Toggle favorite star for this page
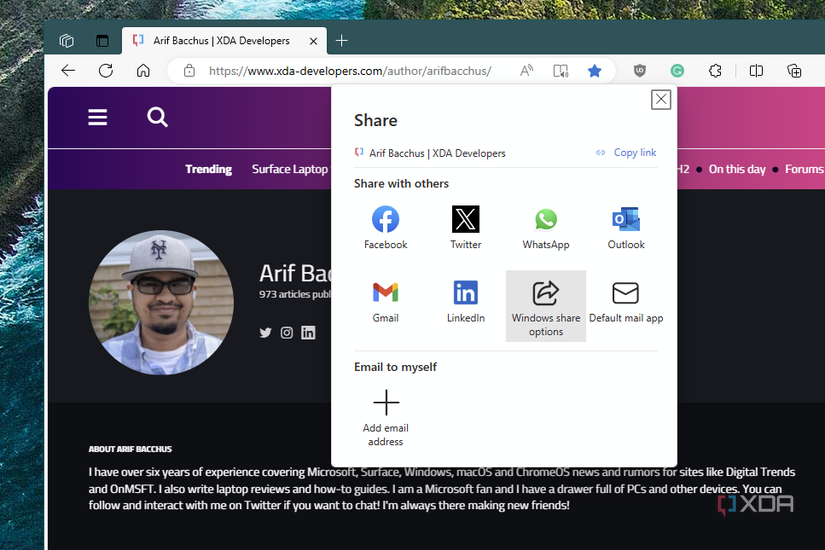Screen dimensions: 825x550 595,71
